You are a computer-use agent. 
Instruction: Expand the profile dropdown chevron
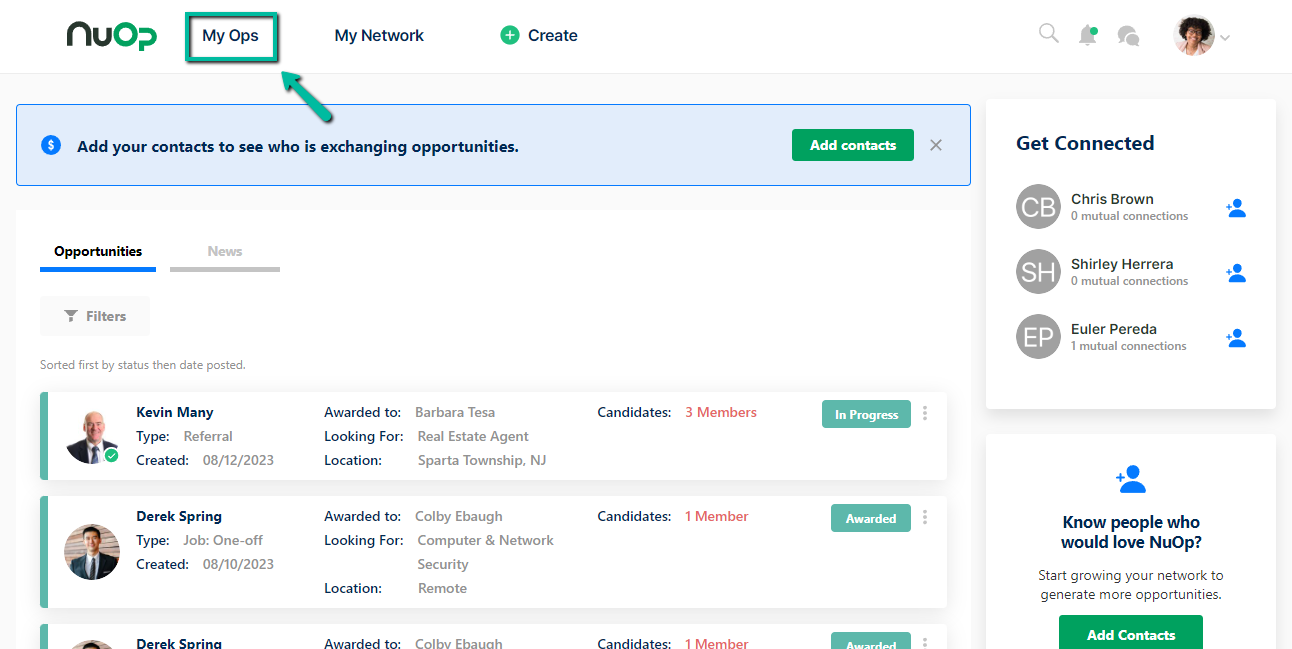pos(1225,38)
